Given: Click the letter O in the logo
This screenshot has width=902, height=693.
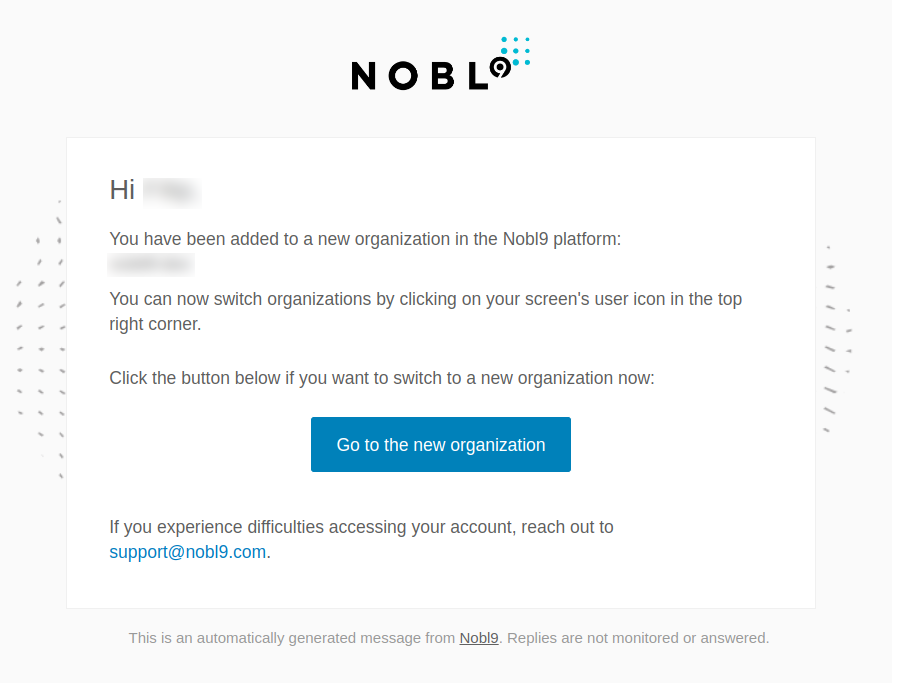Looking at the screenshot, I should [403, 76].
